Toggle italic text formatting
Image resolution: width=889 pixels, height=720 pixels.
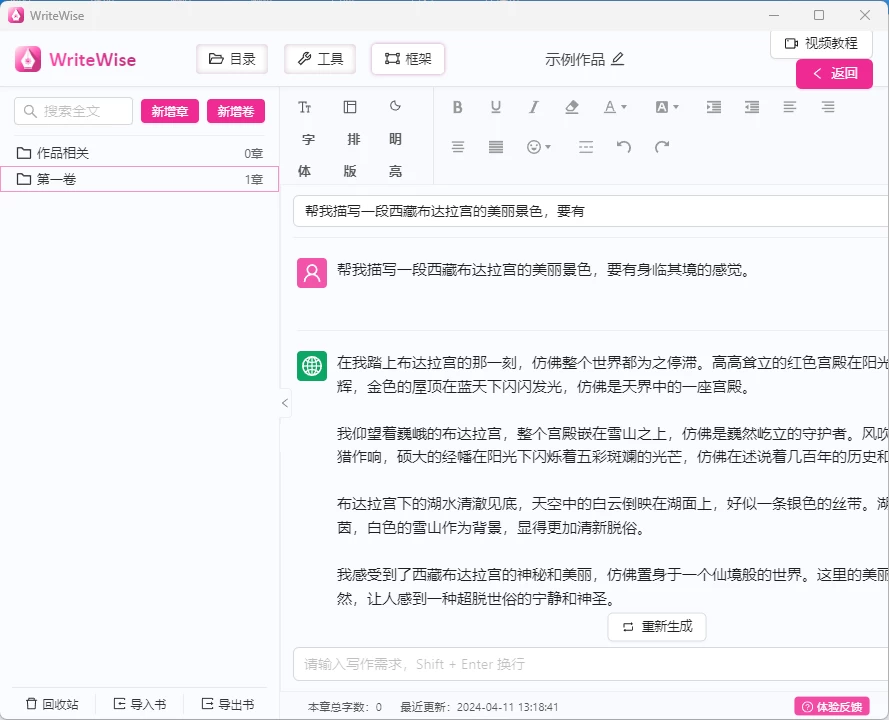click(534, 107)
